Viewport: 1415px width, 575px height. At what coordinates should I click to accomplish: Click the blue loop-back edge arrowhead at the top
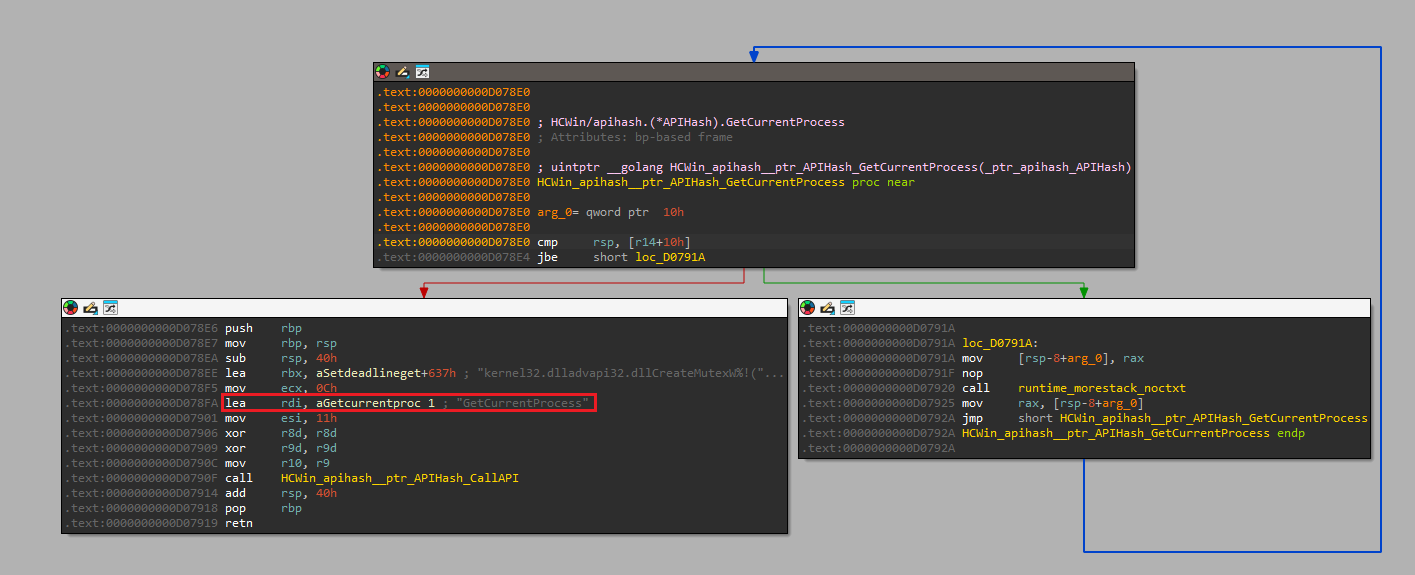coord(753,56)
